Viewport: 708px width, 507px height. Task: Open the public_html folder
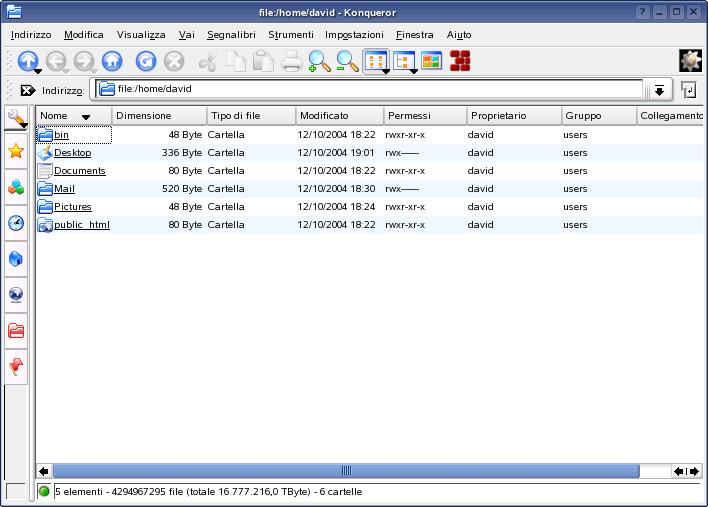[x=82, y=225]
